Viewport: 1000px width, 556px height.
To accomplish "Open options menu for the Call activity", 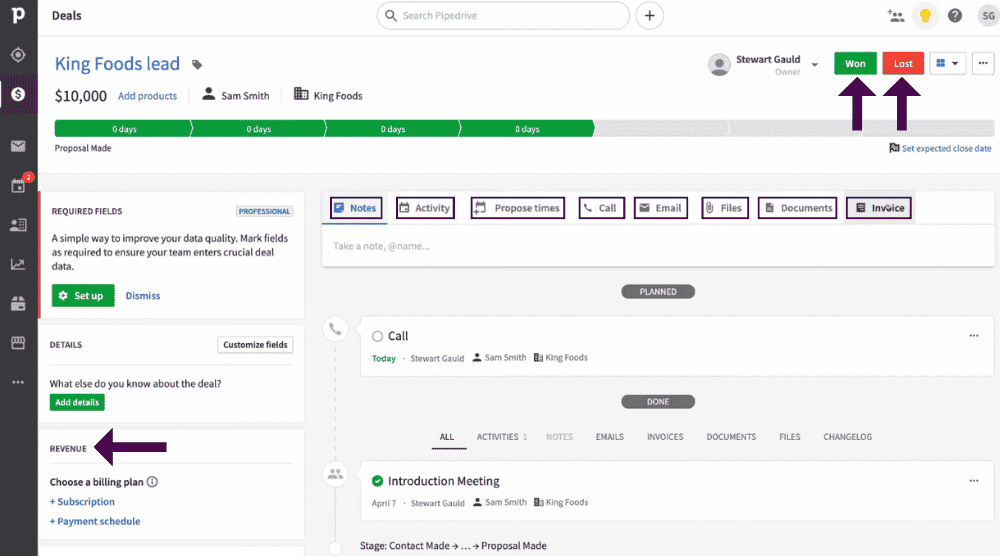I will [x=974, y=335].
